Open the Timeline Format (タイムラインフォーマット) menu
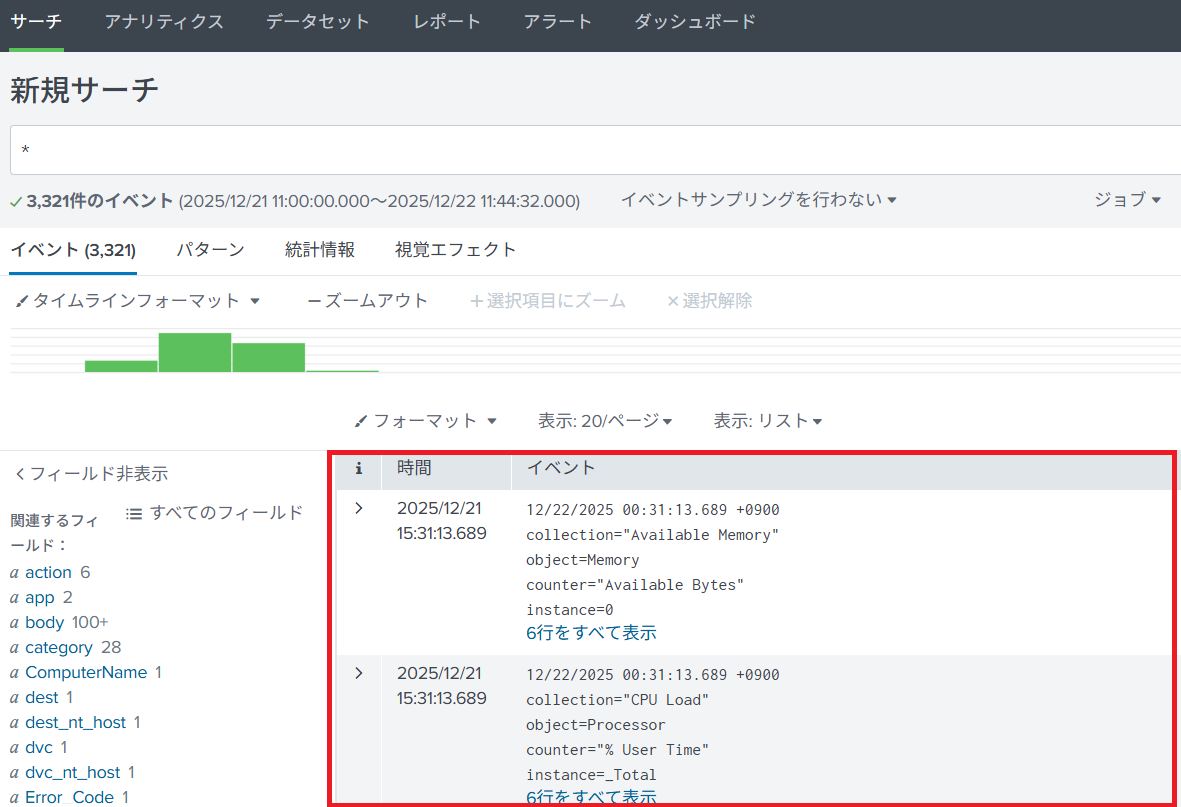 (138, 301)
